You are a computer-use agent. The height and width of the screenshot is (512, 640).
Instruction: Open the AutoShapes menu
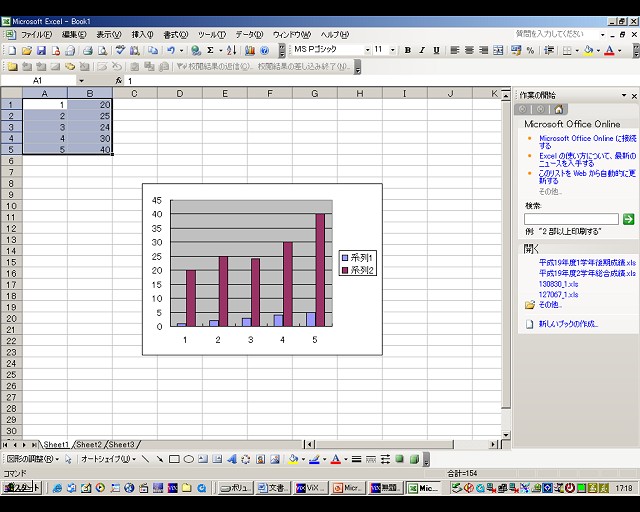pyautogui.click(x=108, y=459)
